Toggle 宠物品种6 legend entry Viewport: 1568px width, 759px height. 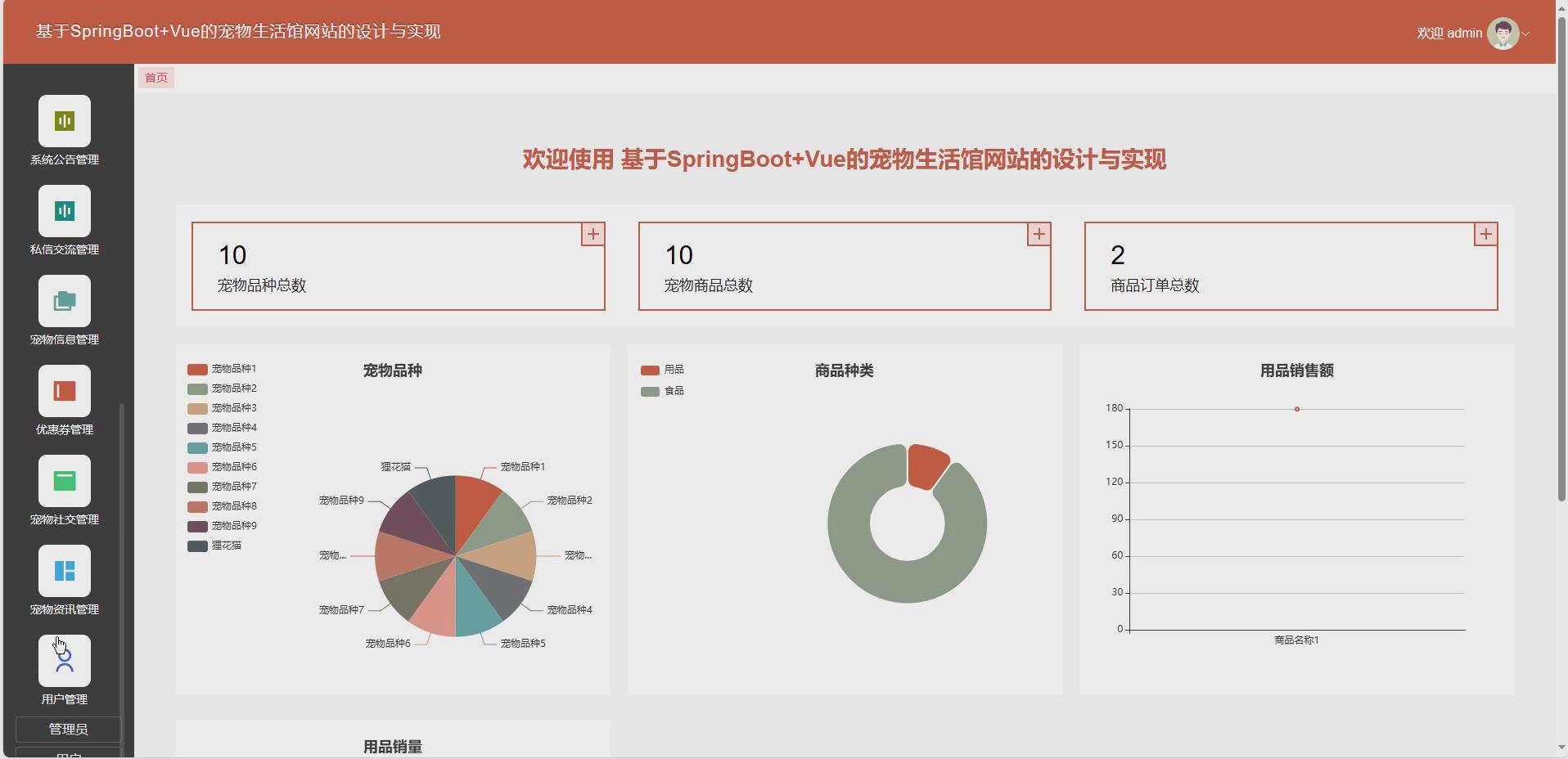[x=222, y=467]
